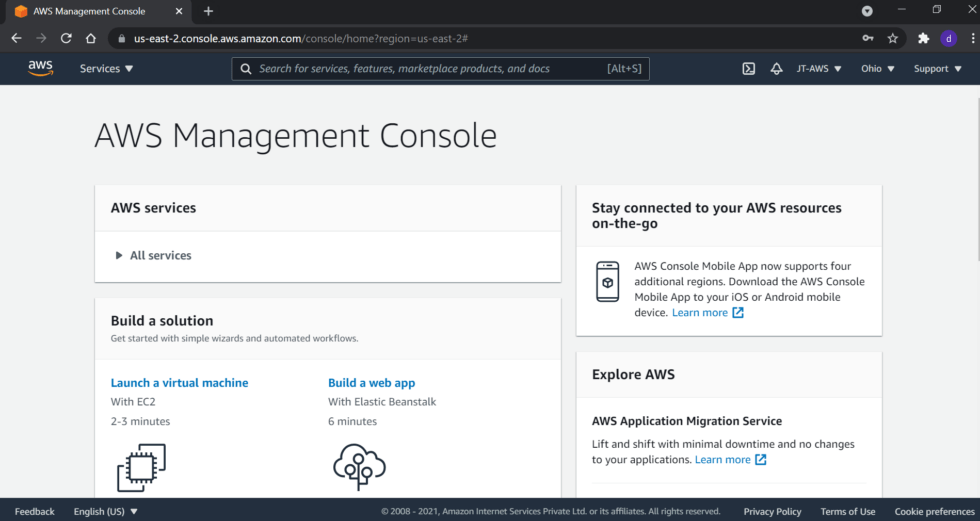Open the CloudShell terminal icon

pos(748,69)
